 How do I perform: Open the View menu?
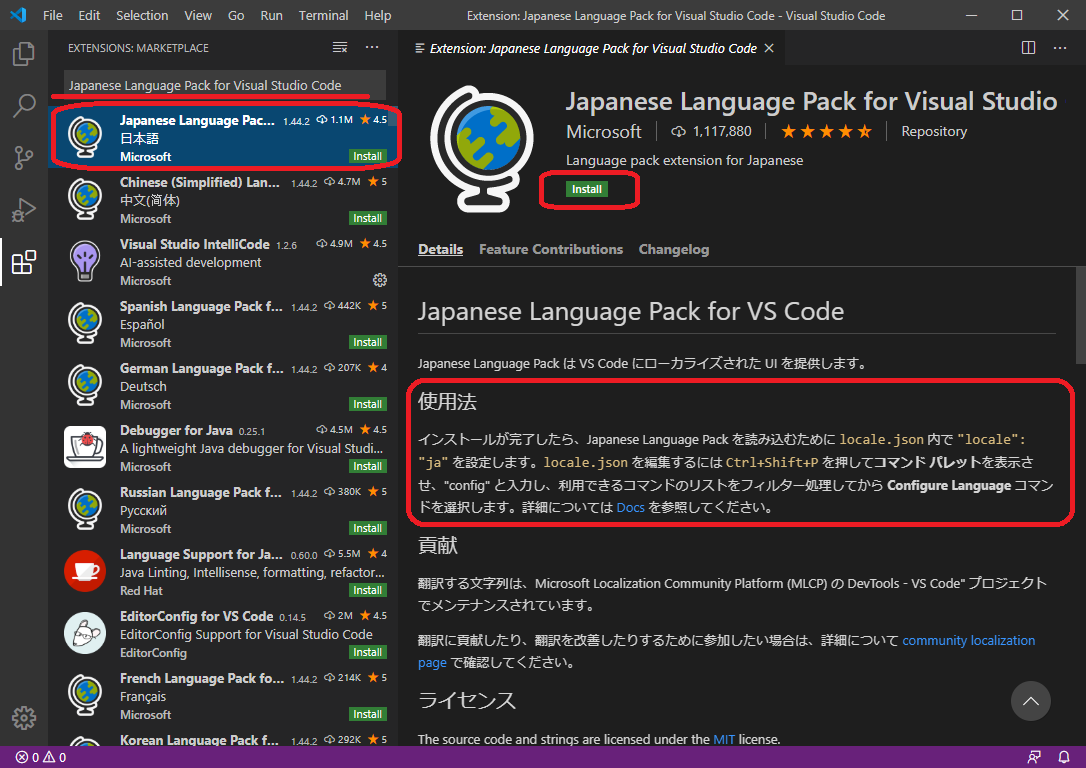[x=198, y=15]
